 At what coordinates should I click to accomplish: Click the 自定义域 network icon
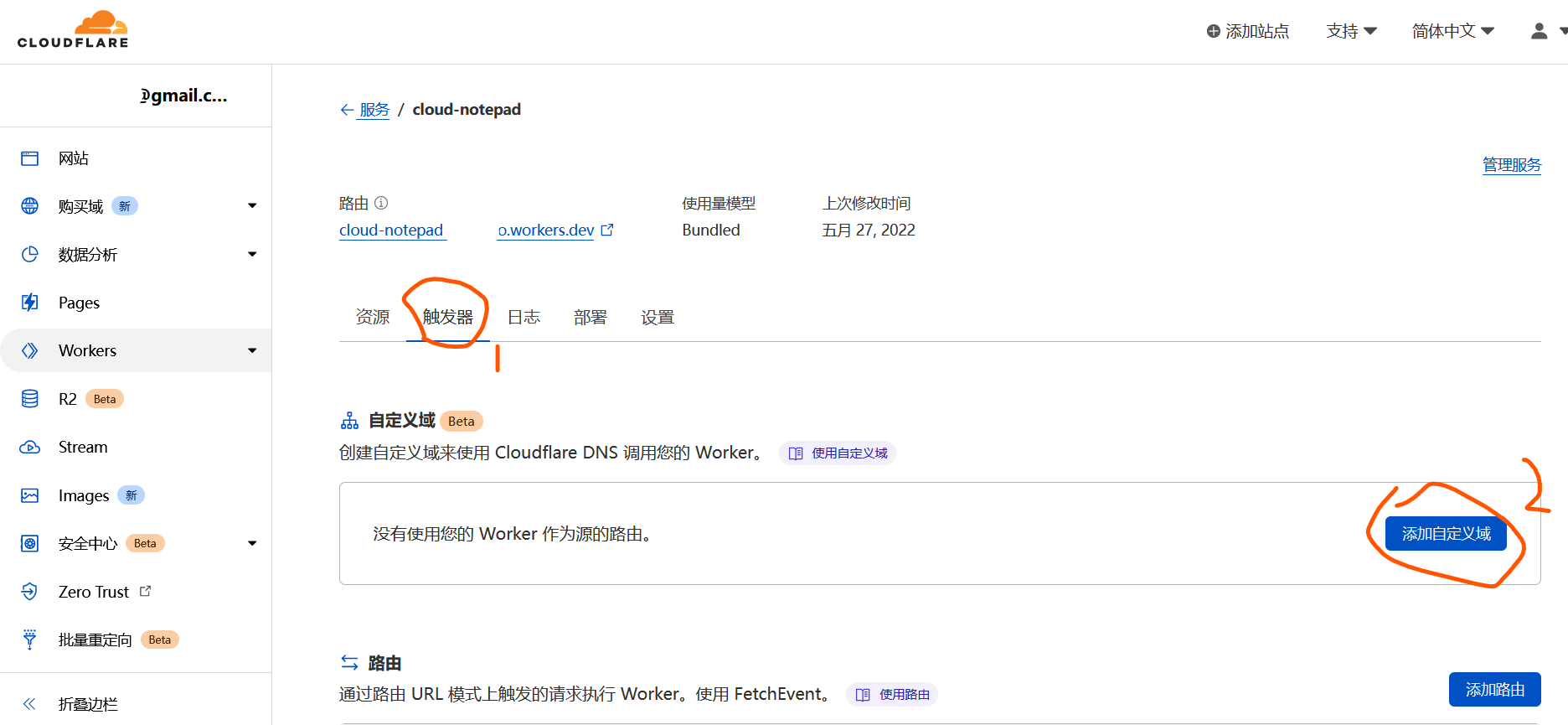pyautogui.click(x=349, y=421)
